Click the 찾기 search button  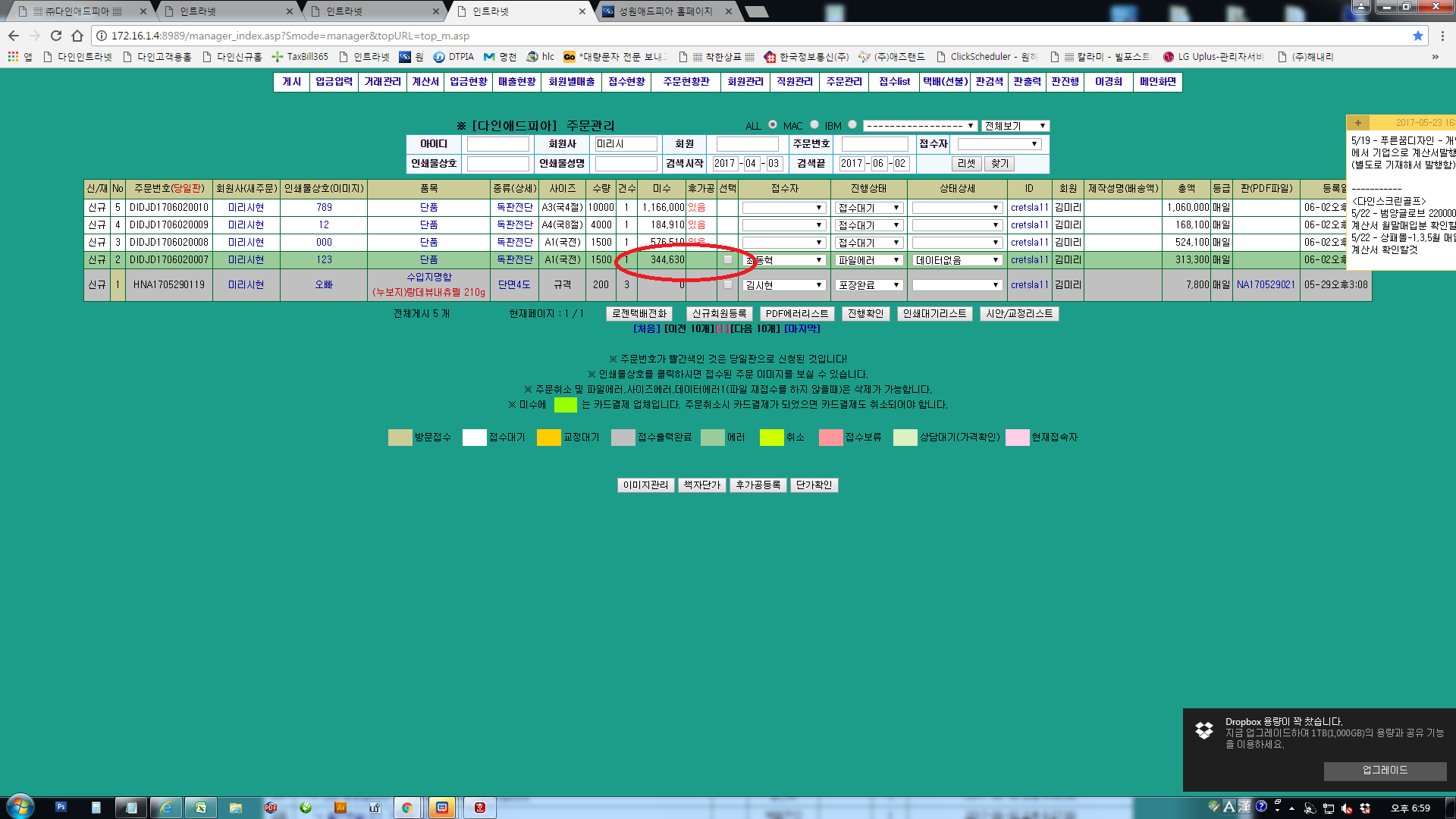[999, 164]
